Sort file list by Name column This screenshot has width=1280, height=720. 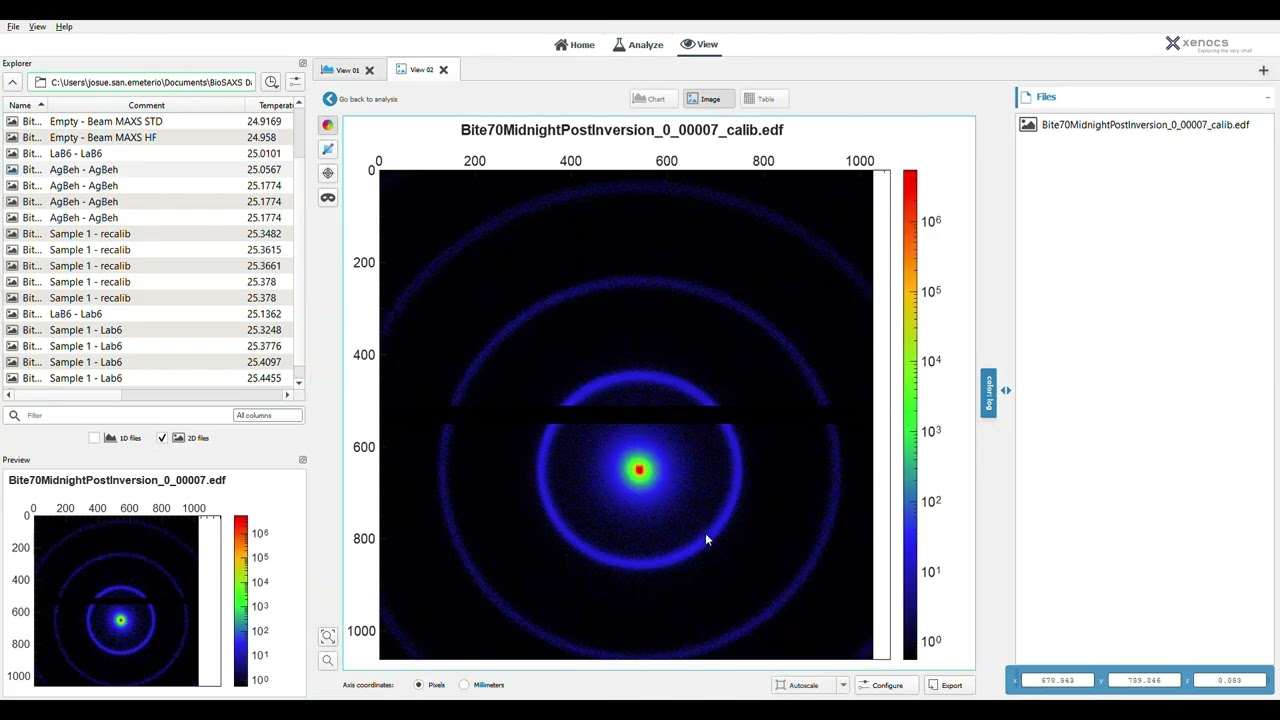[x=24, y=105]
